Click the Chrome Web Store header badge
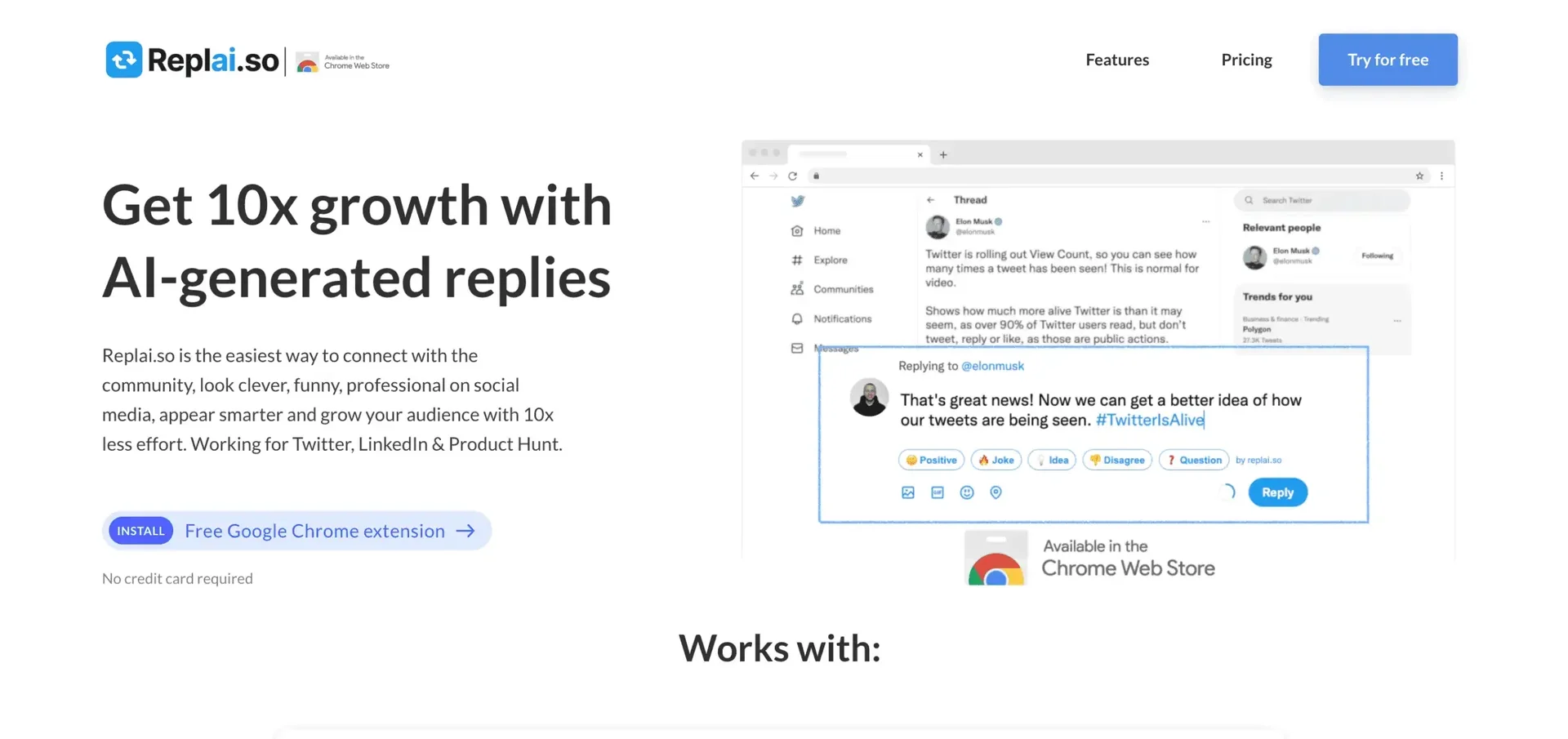This screenshot has width=1568, height=739. (x=343, y=62)
